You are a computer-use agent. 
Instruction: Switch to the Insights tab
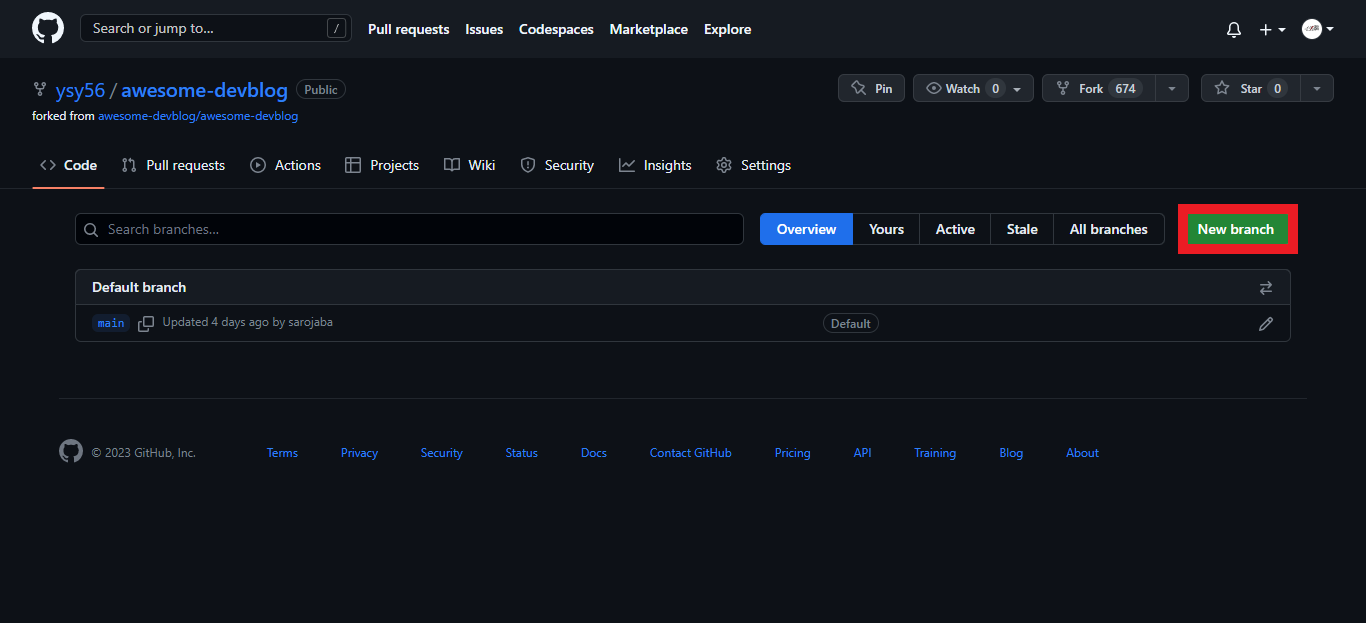click(655, 165)
